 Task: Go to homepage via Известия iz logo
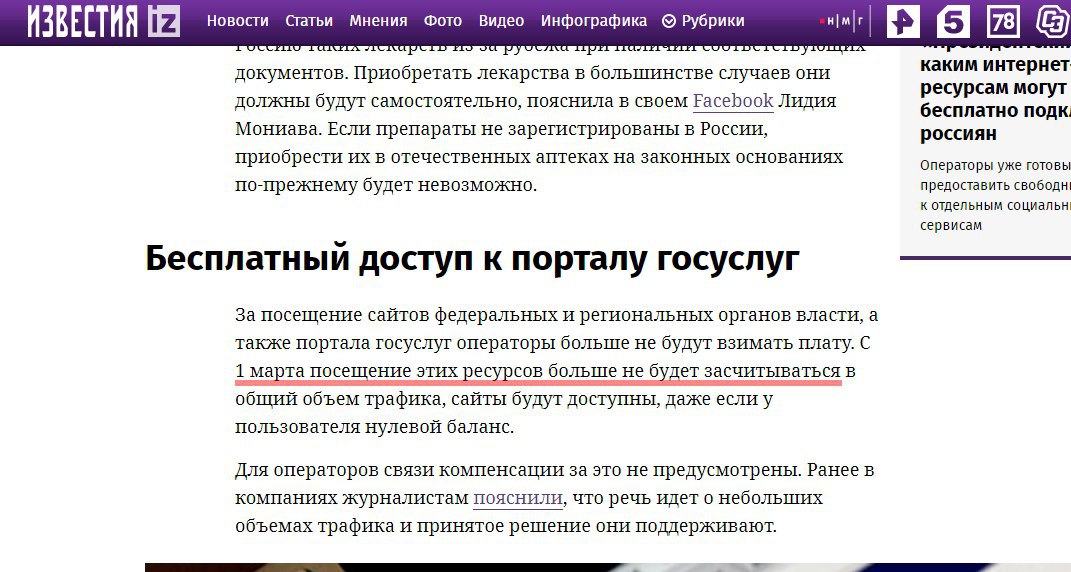tap(105, 21)
